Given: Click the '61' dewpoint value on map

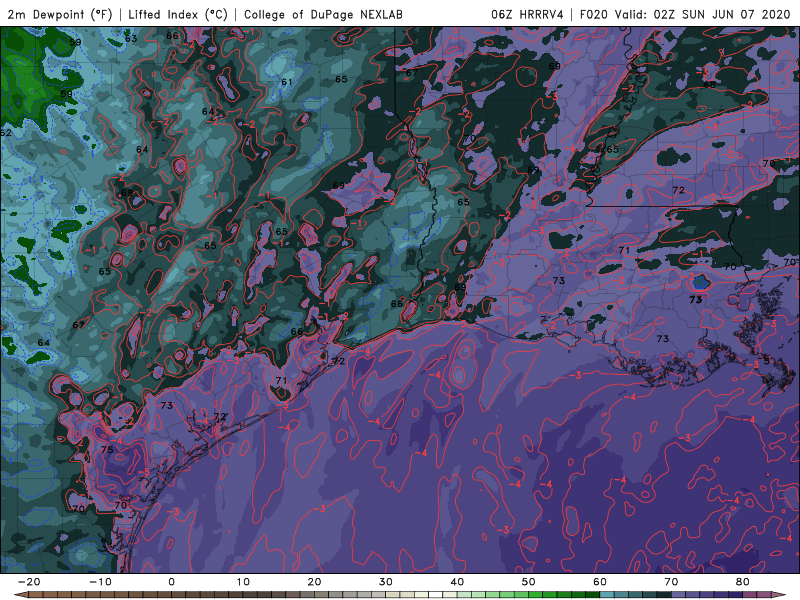Looking at the screenshot, I should coord(287,82).
